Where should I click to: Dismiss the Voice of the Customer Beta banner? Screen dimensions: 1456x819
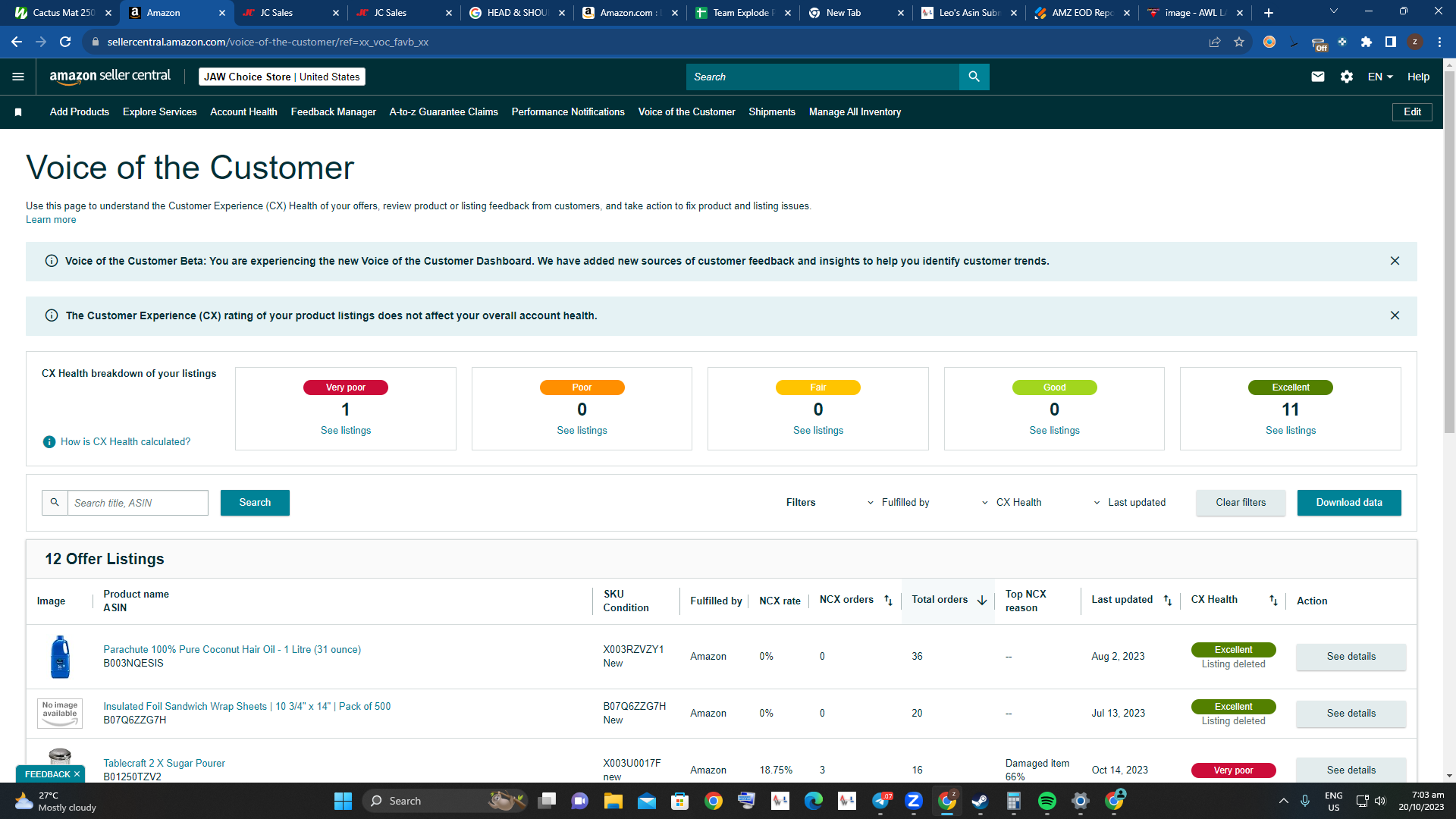1395,261
